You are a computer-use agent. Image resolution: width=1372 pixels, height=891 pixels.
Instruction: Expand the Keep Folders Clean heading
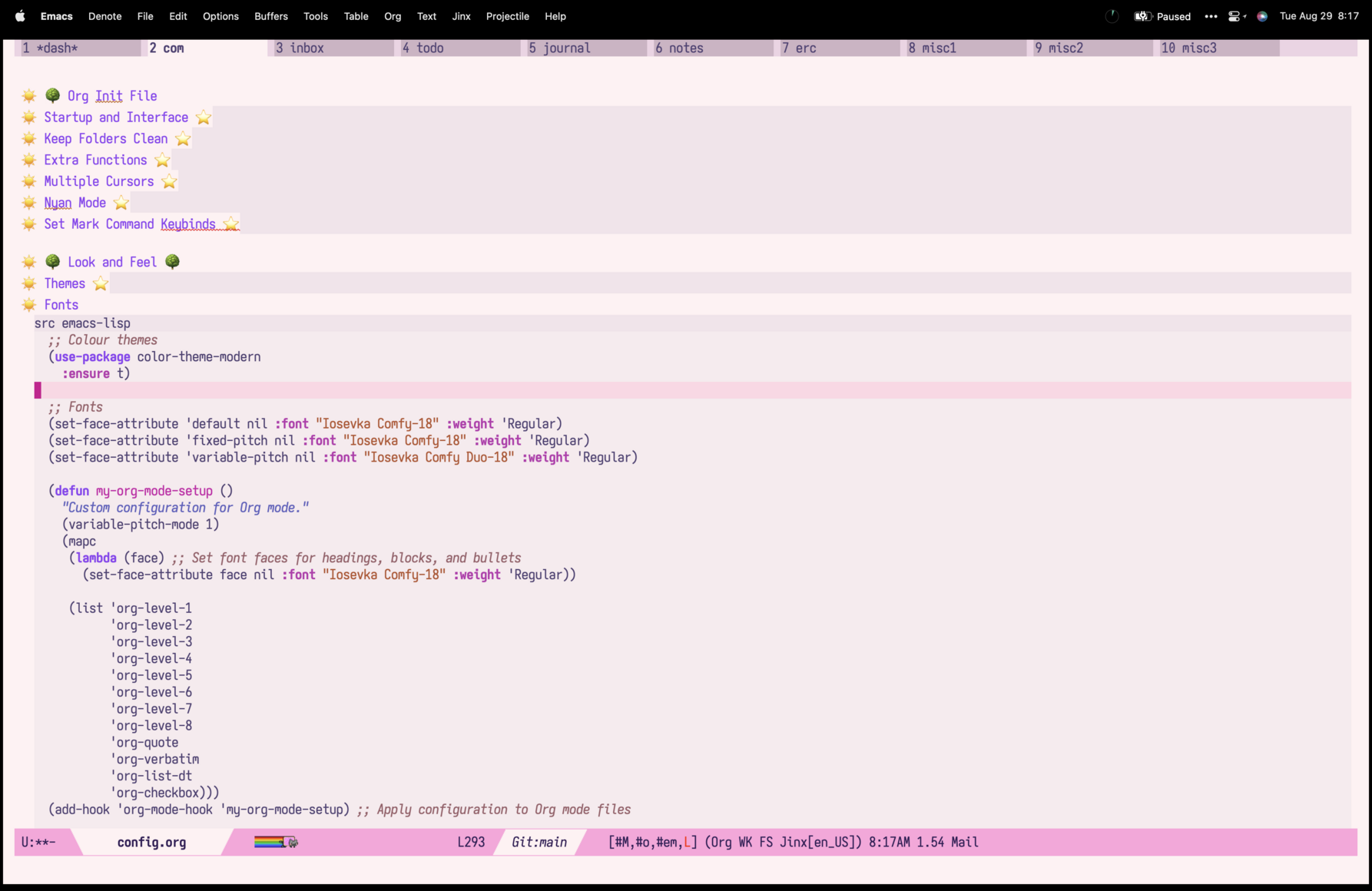click(x=105, y=139)
